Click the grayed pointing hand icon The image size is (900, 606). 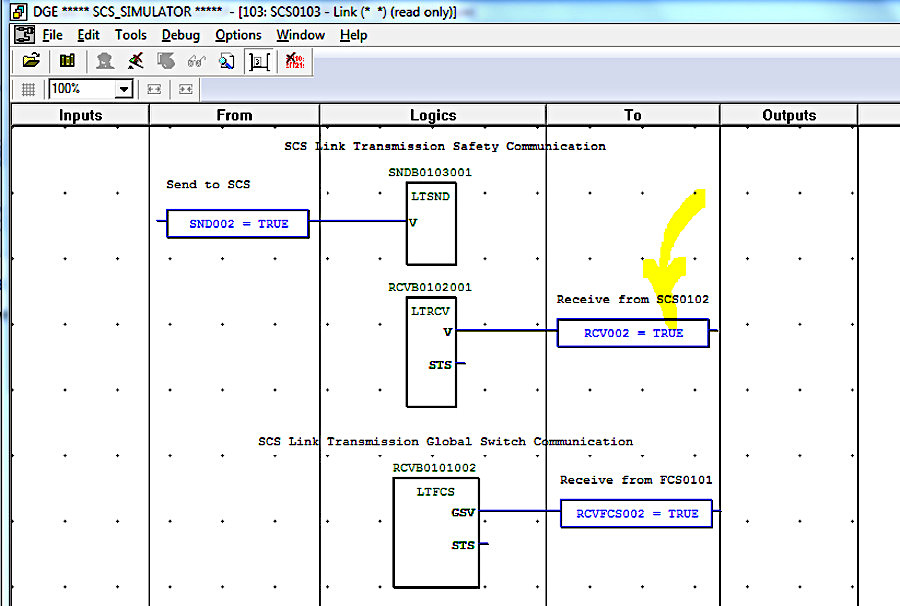(x=166, y=60)
